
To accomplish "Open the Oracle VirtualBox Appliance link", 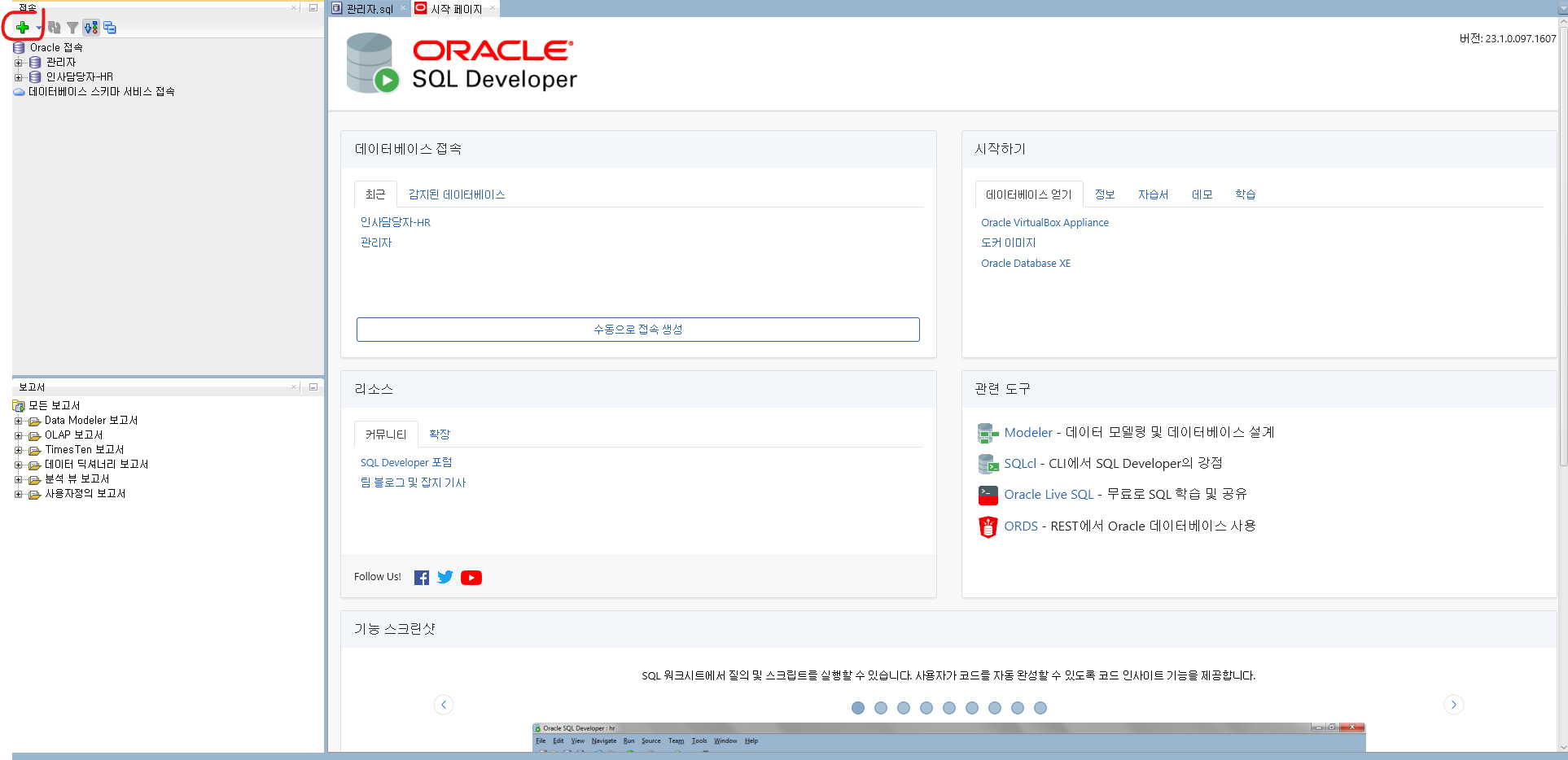I will coord(1045,222).
